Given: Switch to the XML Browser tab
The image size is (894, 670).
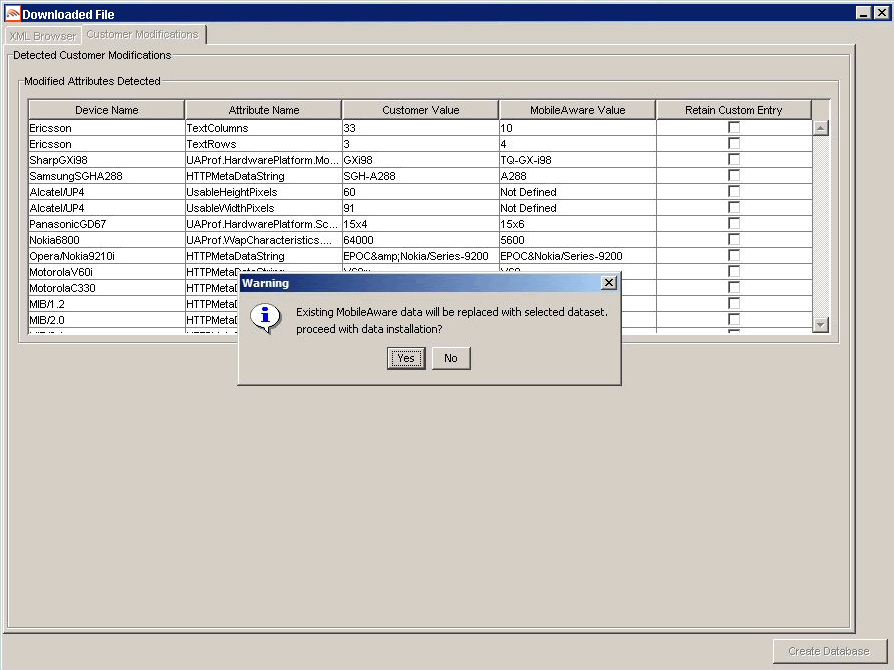Looking at the screenshot, I should (43, 36).
